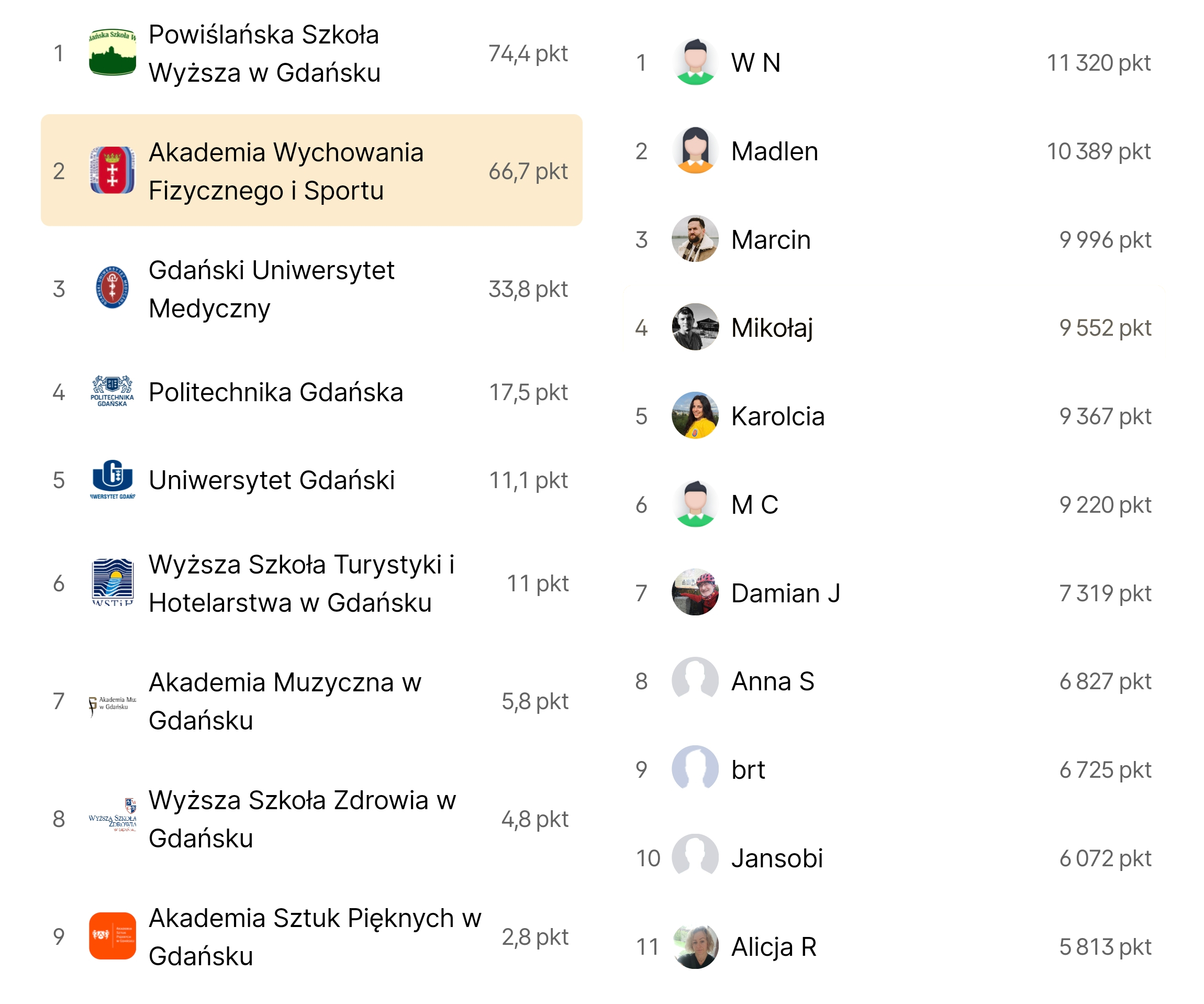
Task: Click Politechnika Gdańska logo icon
Action: [x=113, y=392]
